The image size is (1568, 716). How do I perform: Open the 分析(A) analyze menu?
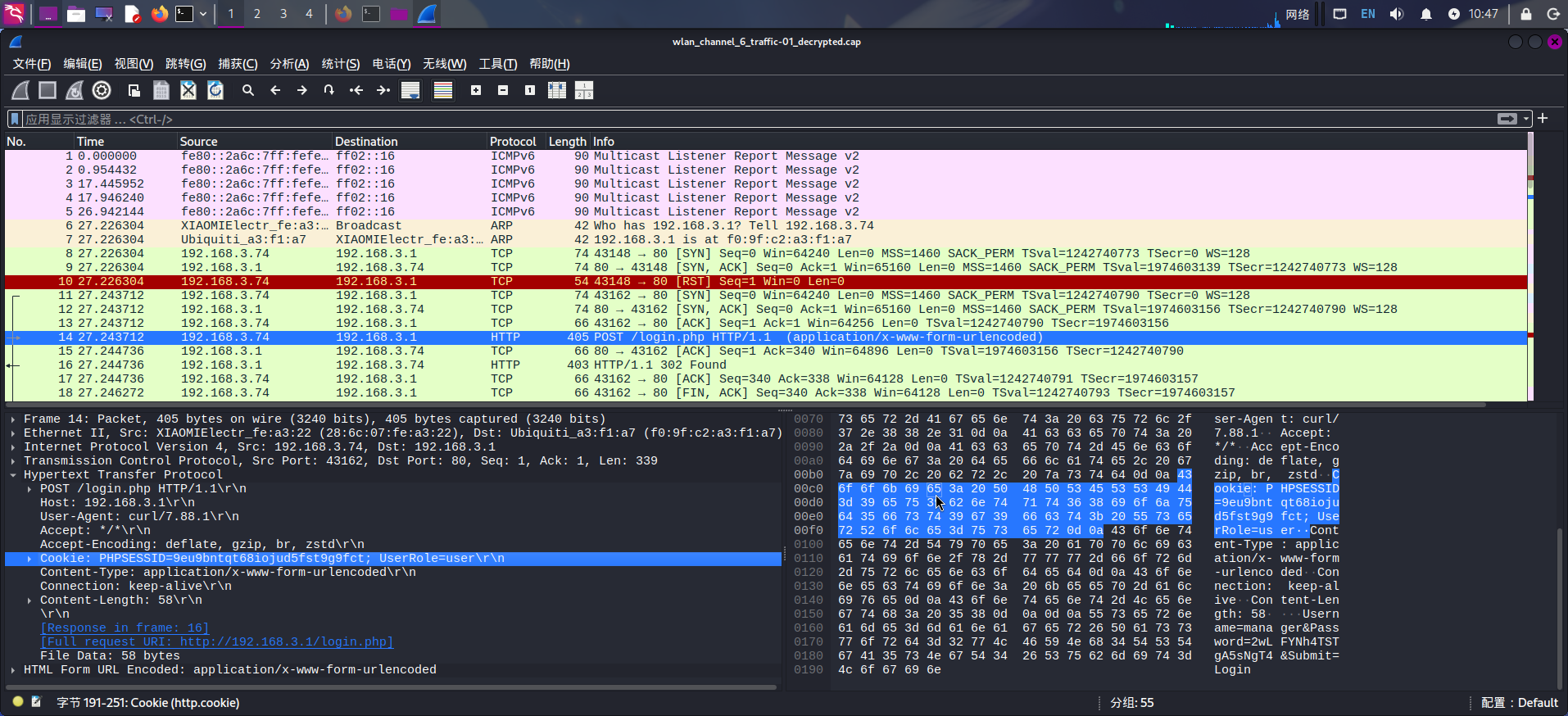289,64
